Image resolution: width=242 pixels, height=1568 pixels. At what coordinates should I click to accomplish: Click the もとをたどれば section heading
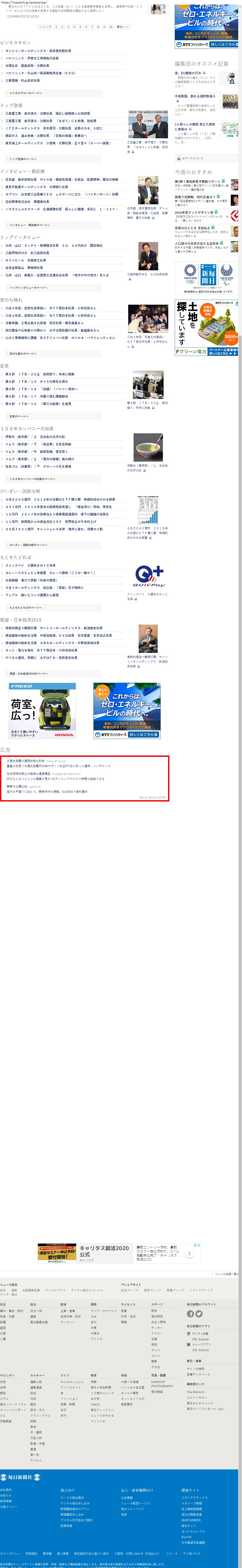coord(16,557)
